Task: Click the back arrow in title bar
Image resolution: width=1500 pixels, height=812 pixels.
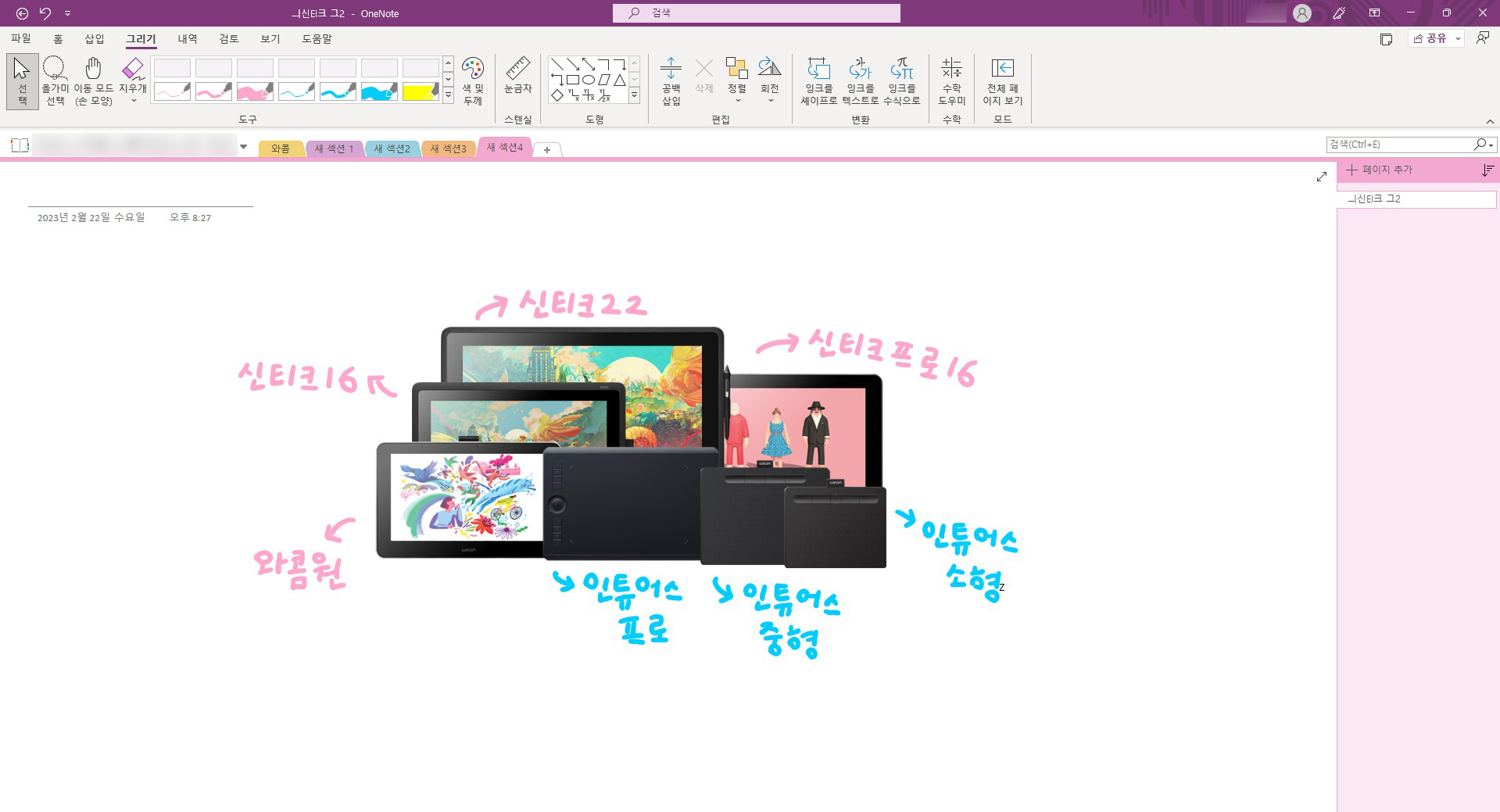Action: coord(22,13)
